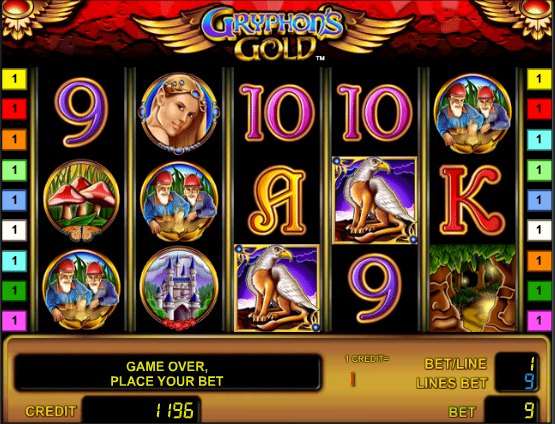Click the Credit amount display

coord(142,411)
